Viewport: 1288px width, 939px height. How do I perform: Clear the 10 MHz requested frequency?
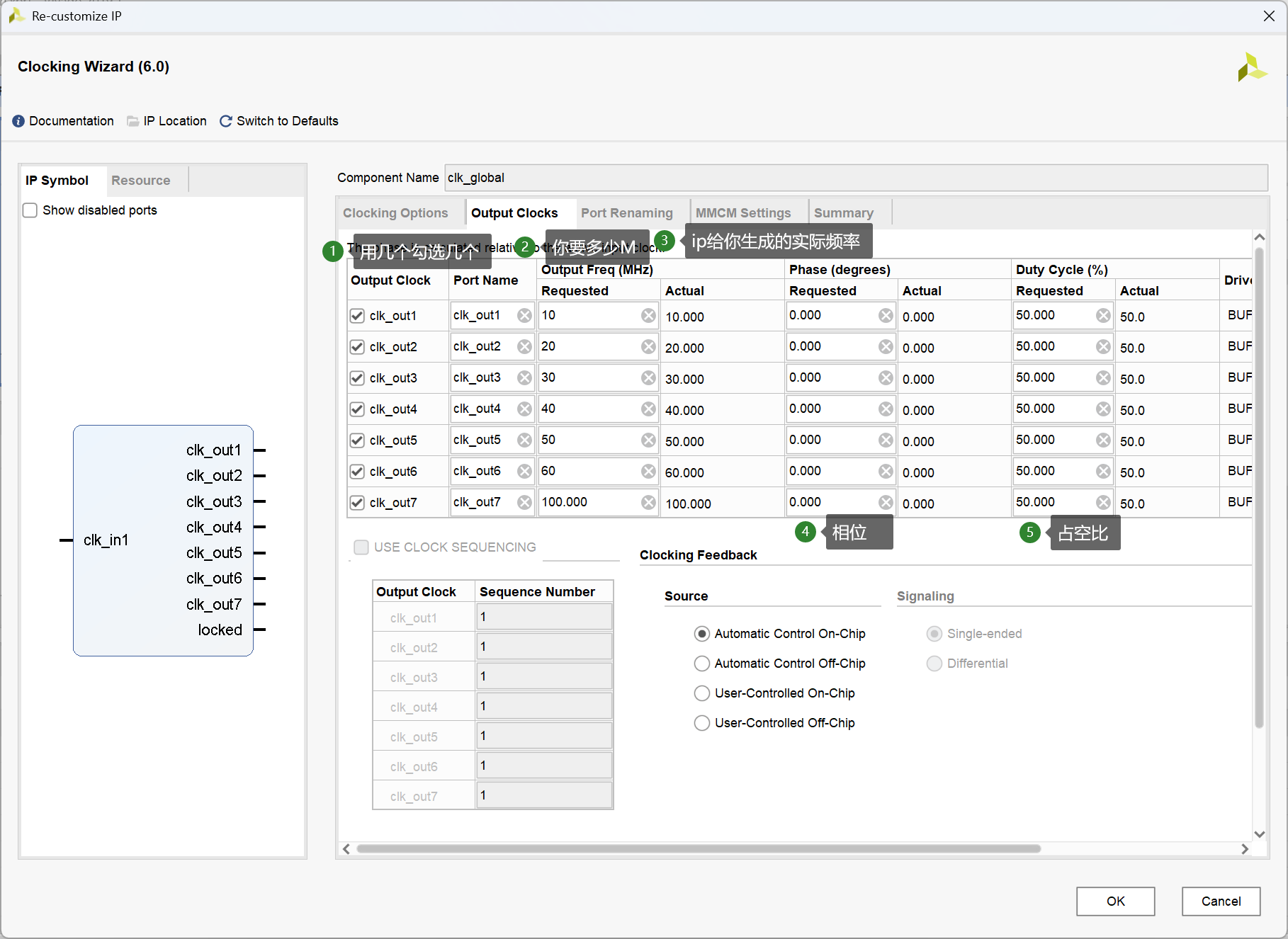[648, 316]
